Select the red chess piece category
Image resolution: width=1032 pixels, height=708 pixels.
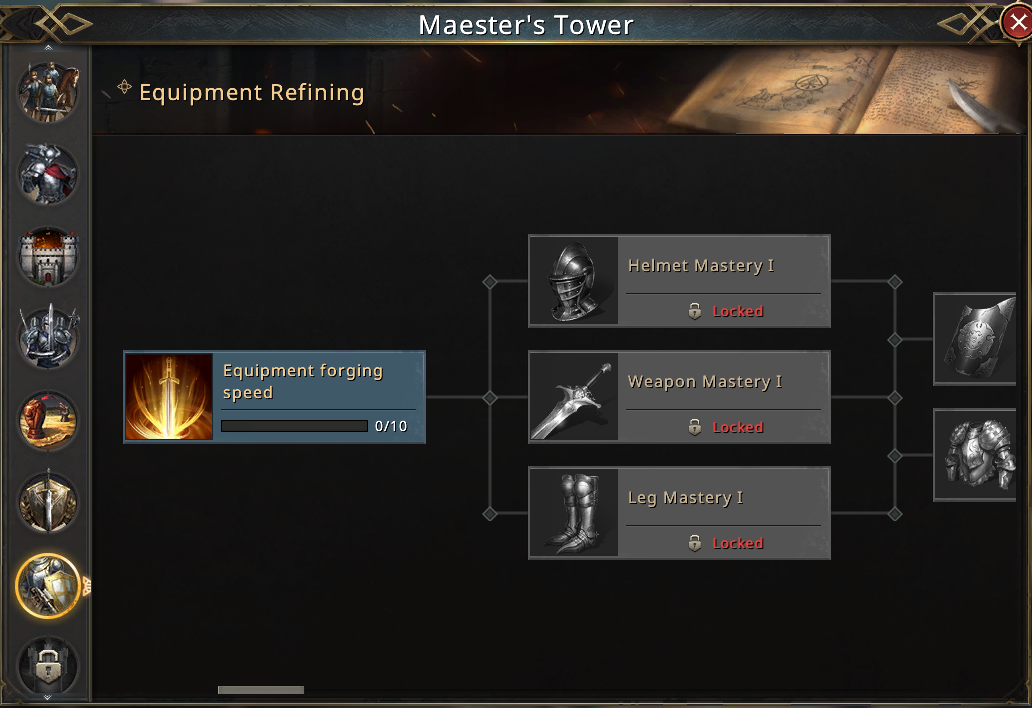(48, 420)
